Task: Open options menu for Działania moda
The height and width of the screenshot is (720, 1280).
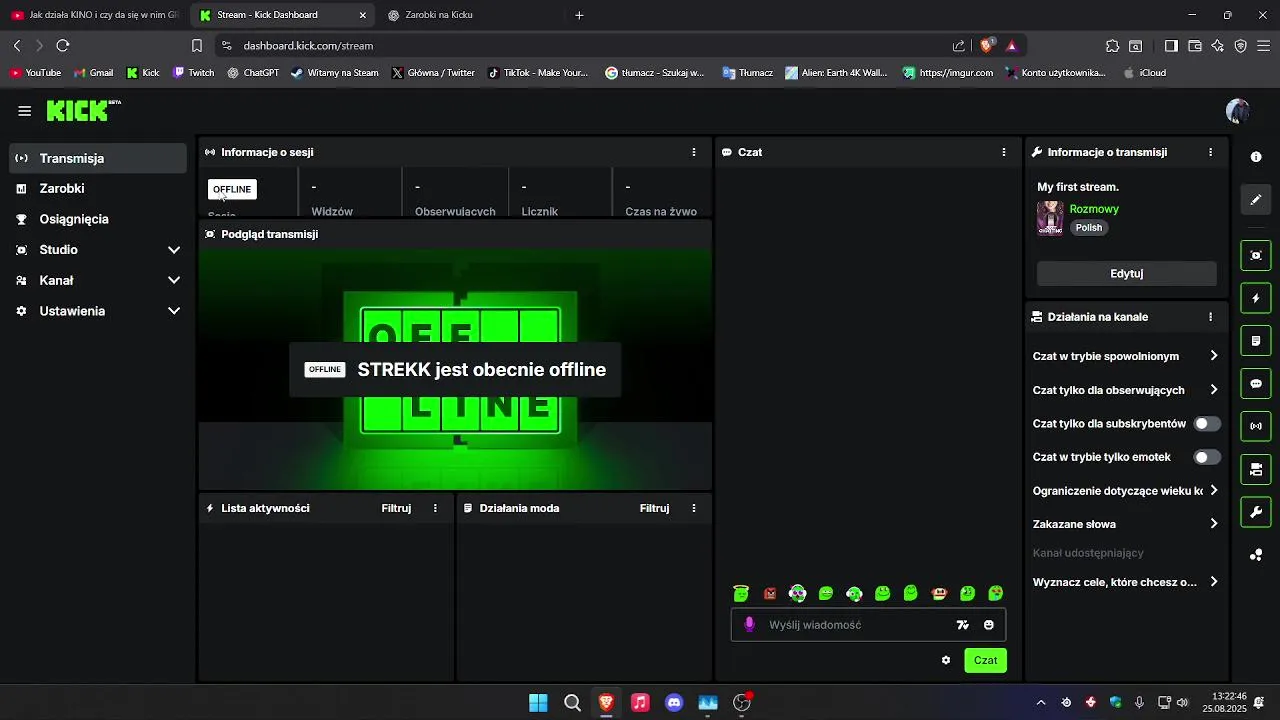Action: (x=694, y=508)
